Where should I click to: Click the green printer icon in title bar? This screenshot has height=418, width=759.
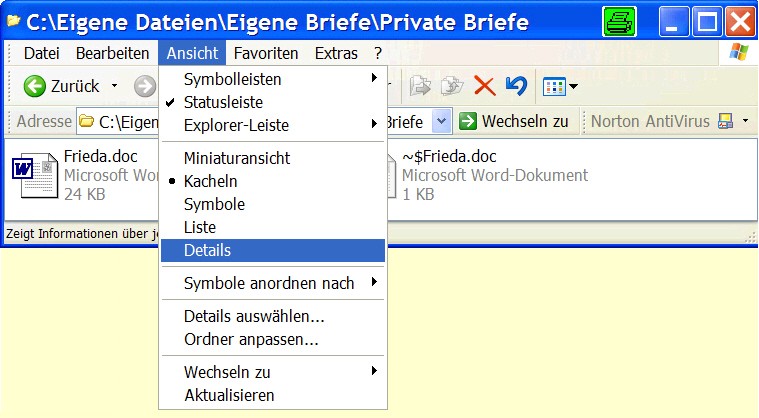tap(619, 21)
